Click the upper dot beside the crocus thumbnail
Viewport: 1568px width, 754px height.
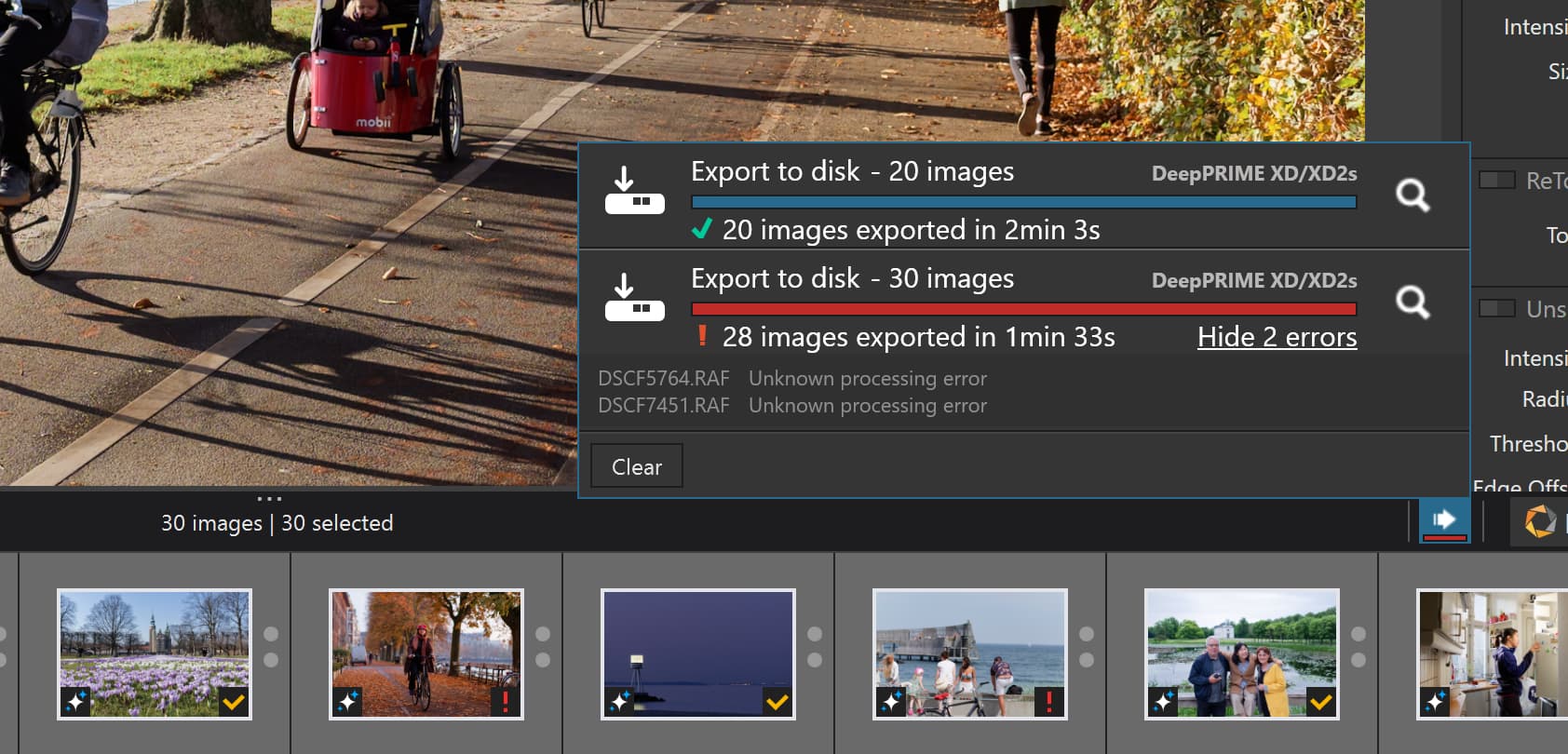click(271, 634)
